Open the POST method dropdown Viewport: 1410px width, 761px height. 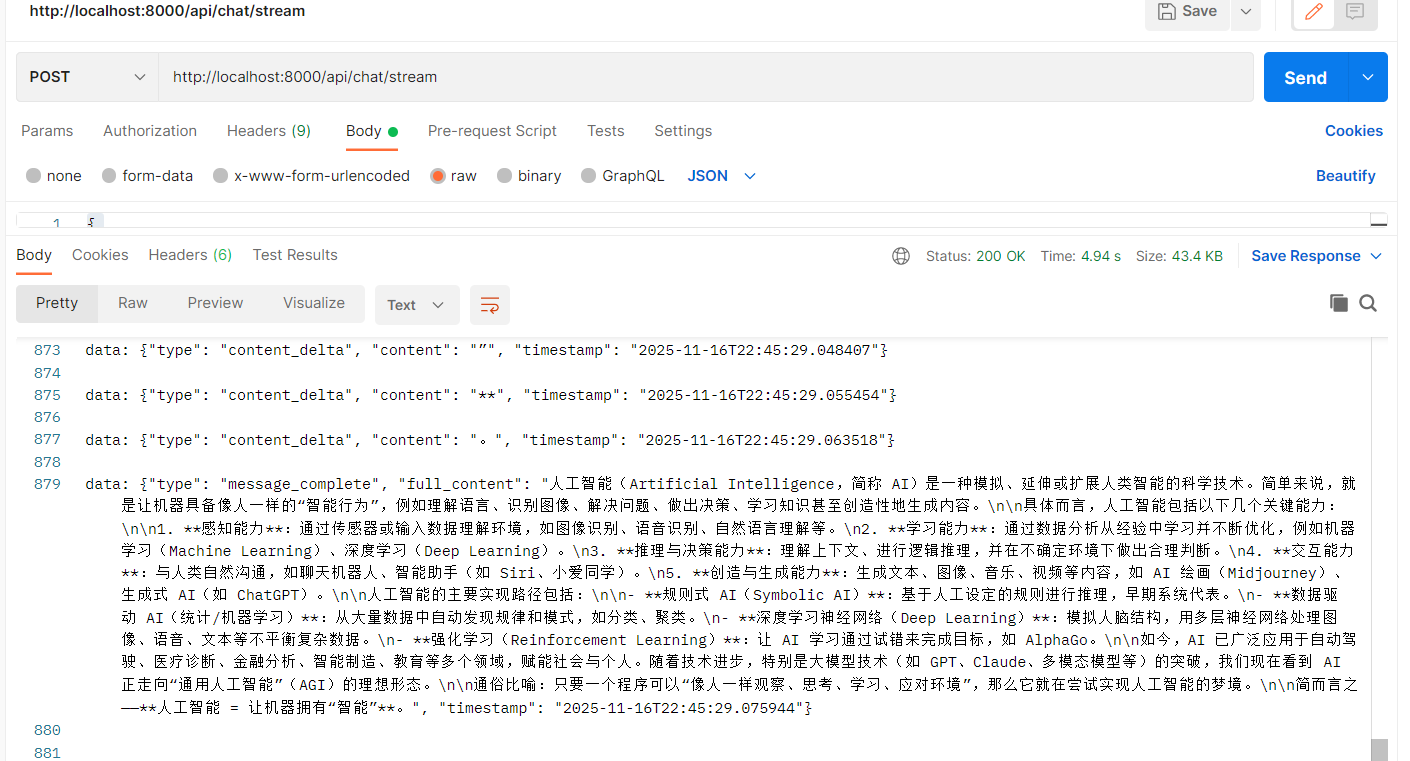(87, 77)
